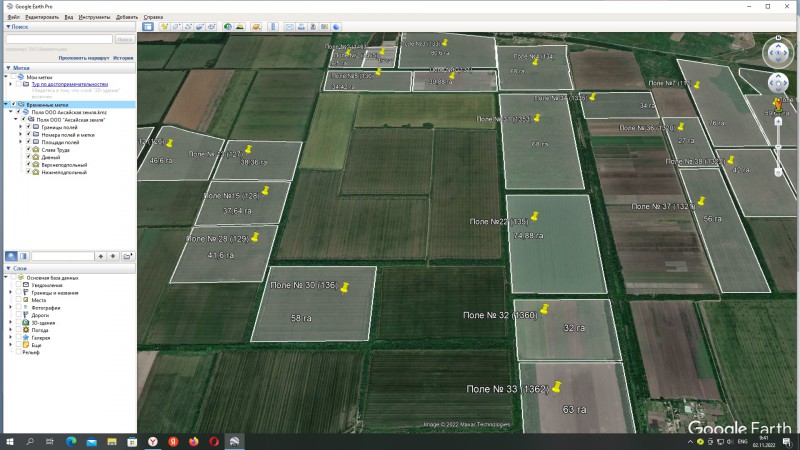Screen dimensions: 800x450
Task: Enable the Рельеф layer checkbox
Action: [18, 352]
